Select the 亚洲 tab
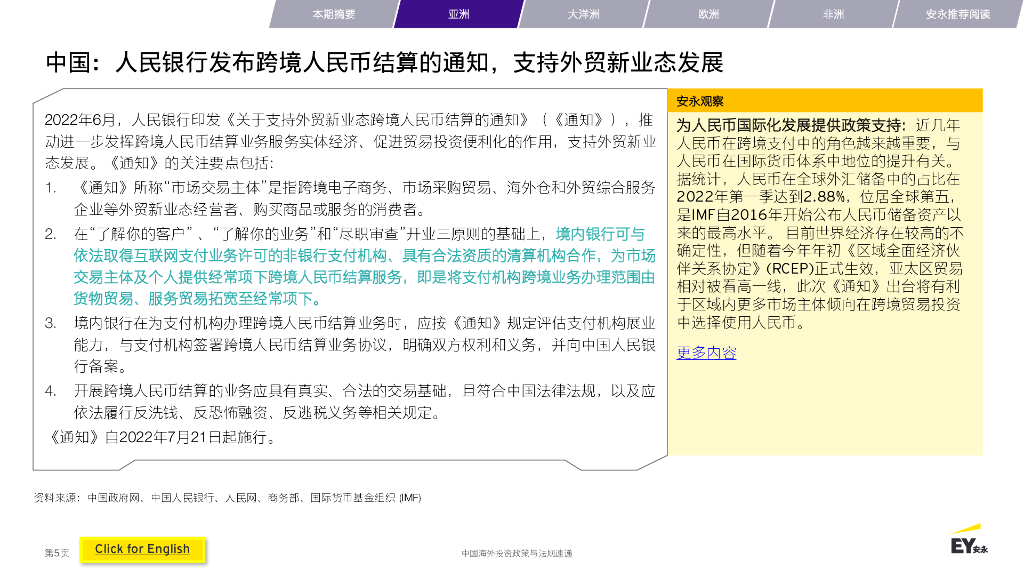This screenshot has width=1024, height=576. (458, 14)
